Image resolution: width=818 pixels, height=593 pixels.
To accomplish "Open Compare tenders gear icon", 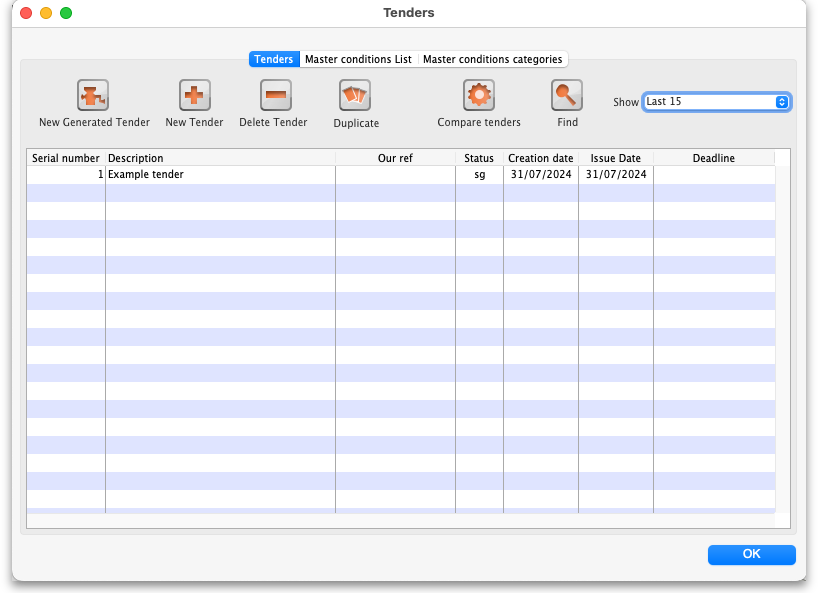I will coord(479,96).
